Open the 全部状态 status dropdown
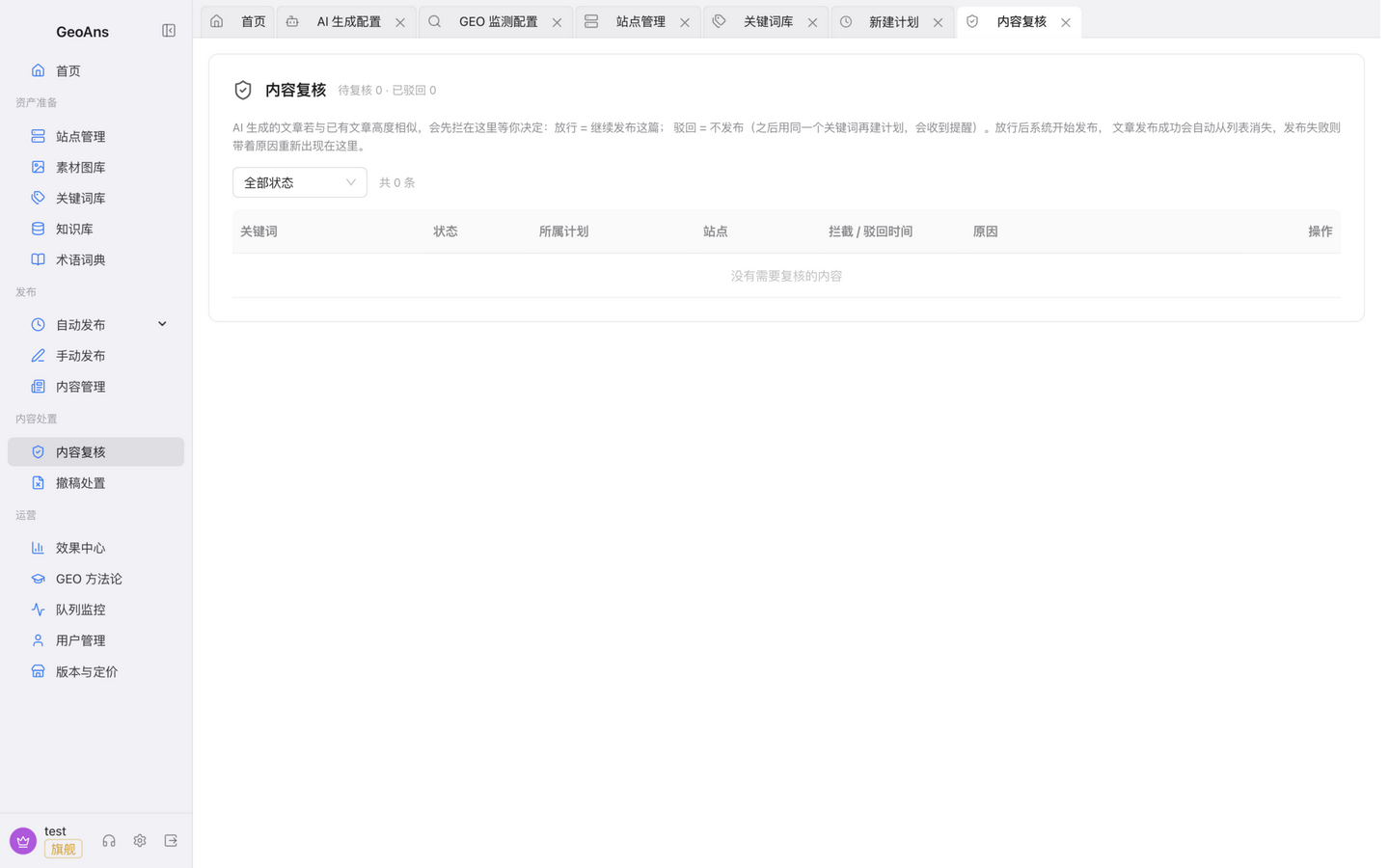This screenshot has height=868, width=1389. 300,182
